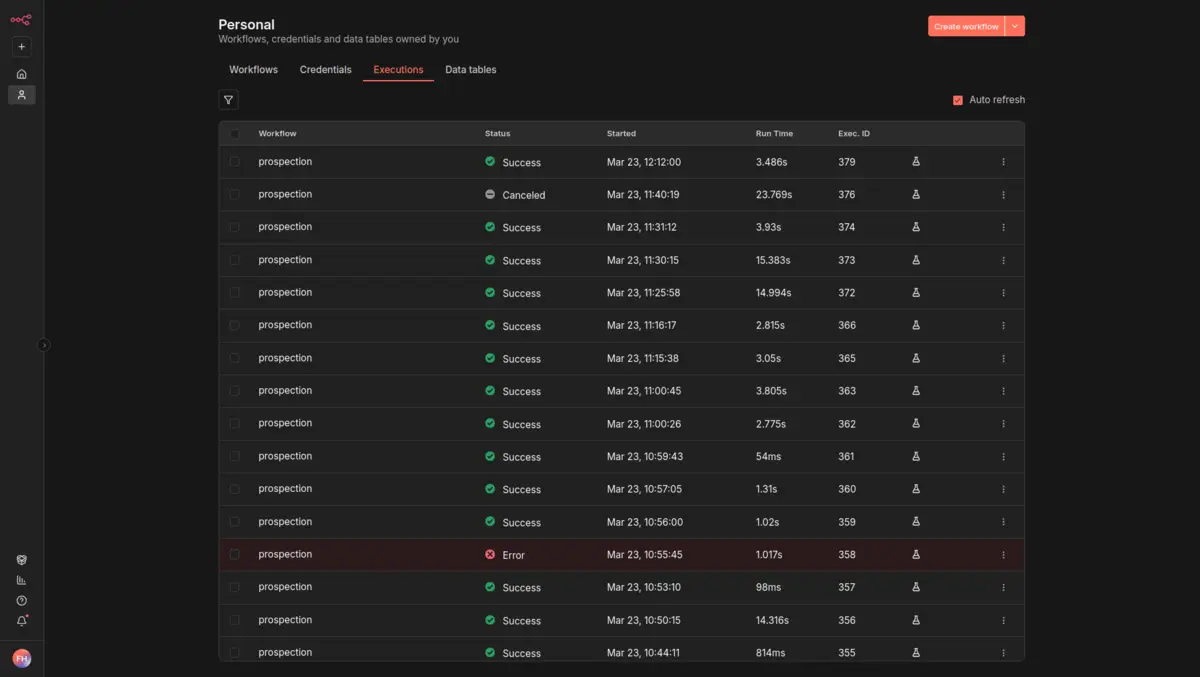
Task: Go to home Overview icon
Action: pyautogui.click(x=21, y=74)
